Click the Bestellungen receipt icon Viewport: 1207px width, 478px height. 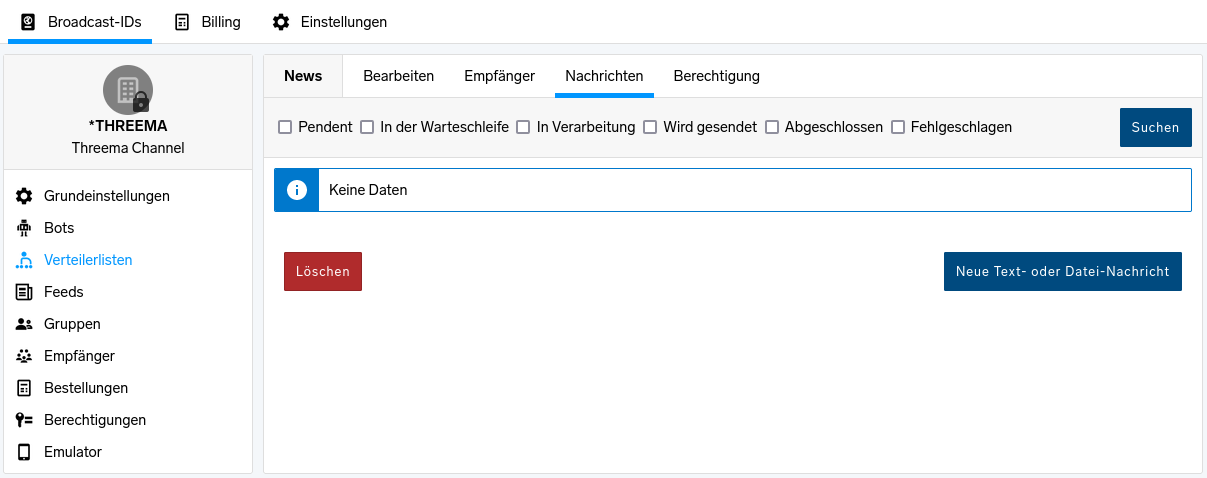pos(24,388)
